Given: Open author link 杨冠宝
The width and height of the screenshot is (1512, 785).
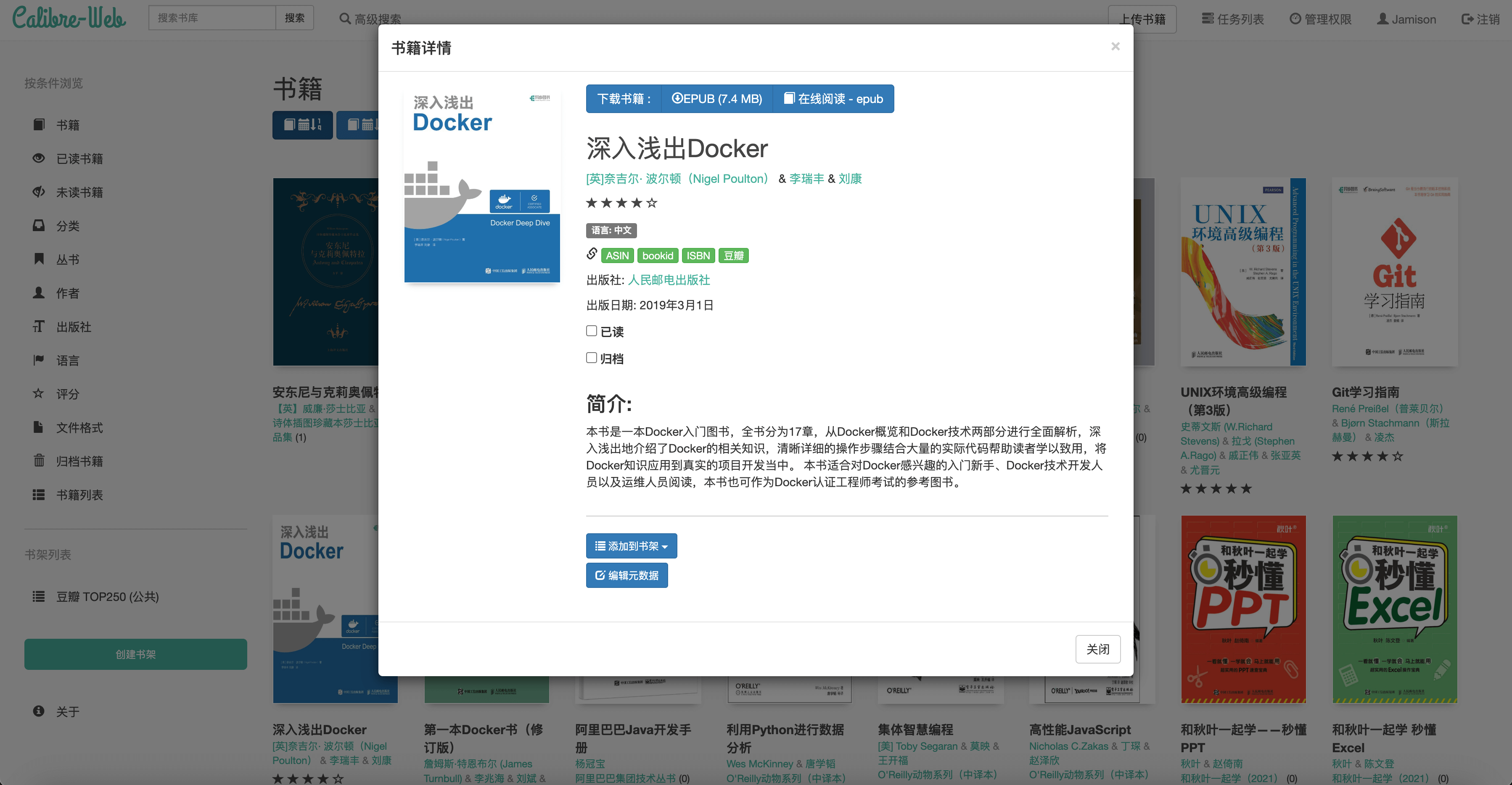Looking at the screenshot, I should tap(590, 763).
